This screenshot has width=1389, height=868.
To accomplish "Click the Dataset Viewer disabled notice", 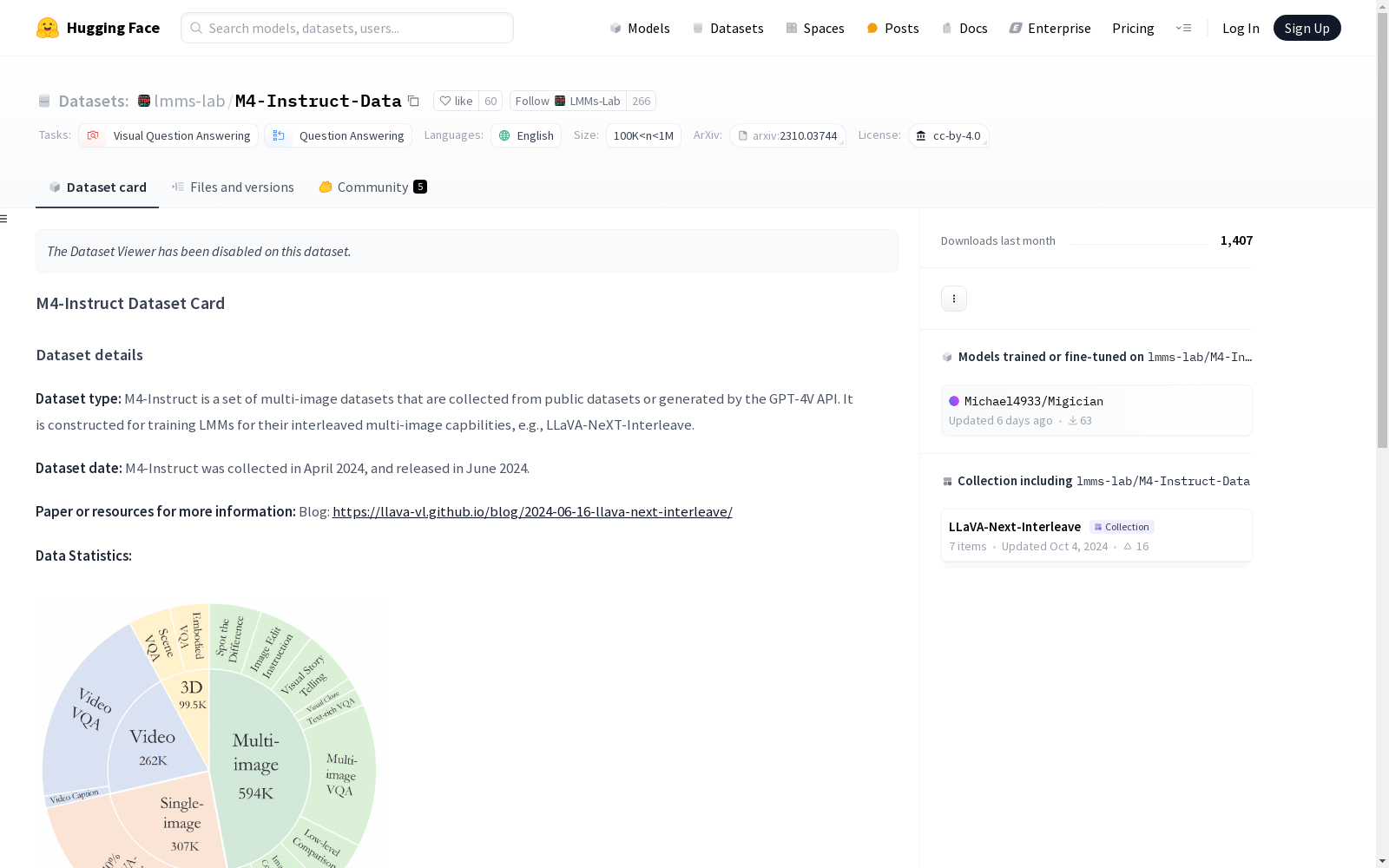I will pyautogui.click(x=467, y=251).
